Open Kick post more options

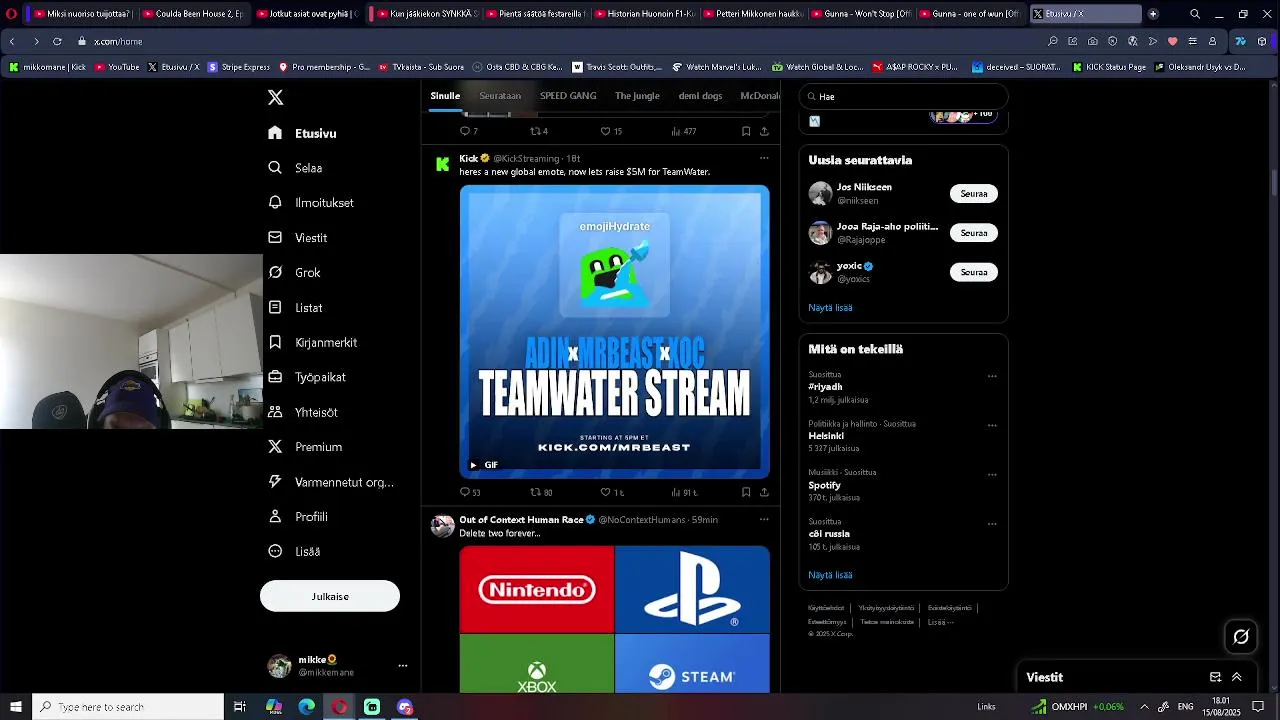click(764, 158)
